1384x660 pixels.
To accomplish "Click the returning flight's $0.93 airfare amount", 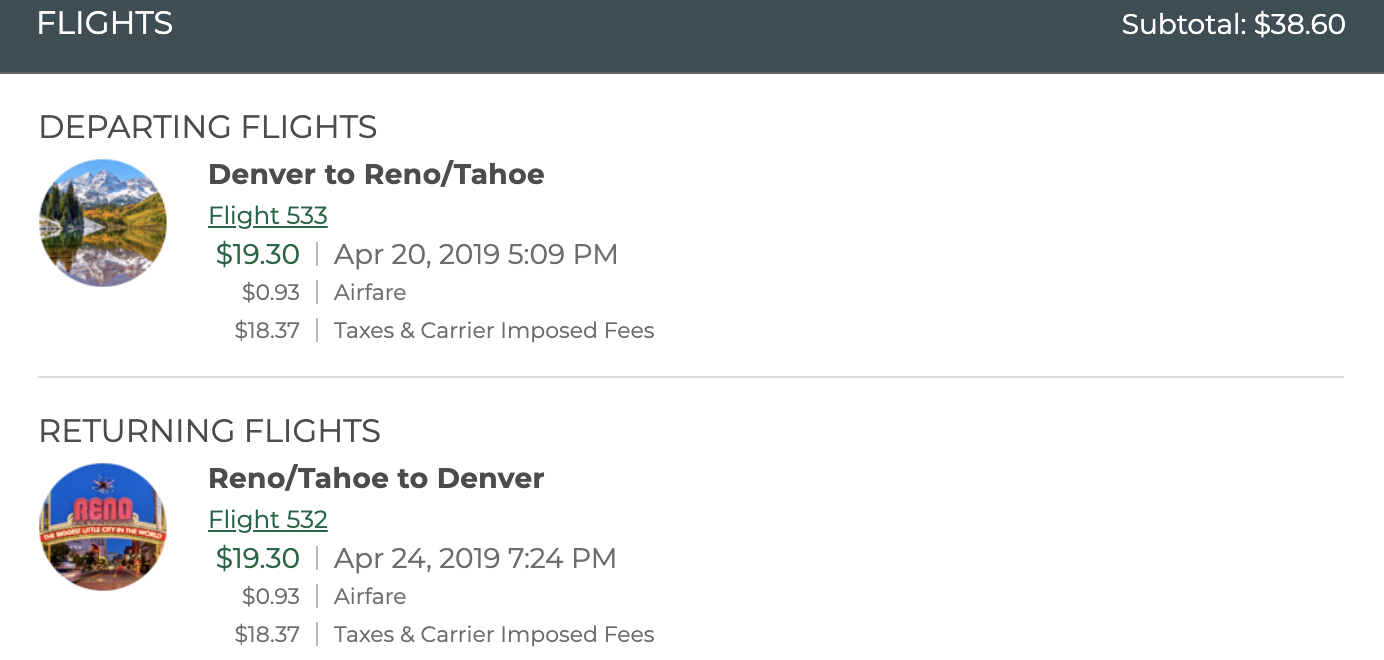I will click(271, 597).
